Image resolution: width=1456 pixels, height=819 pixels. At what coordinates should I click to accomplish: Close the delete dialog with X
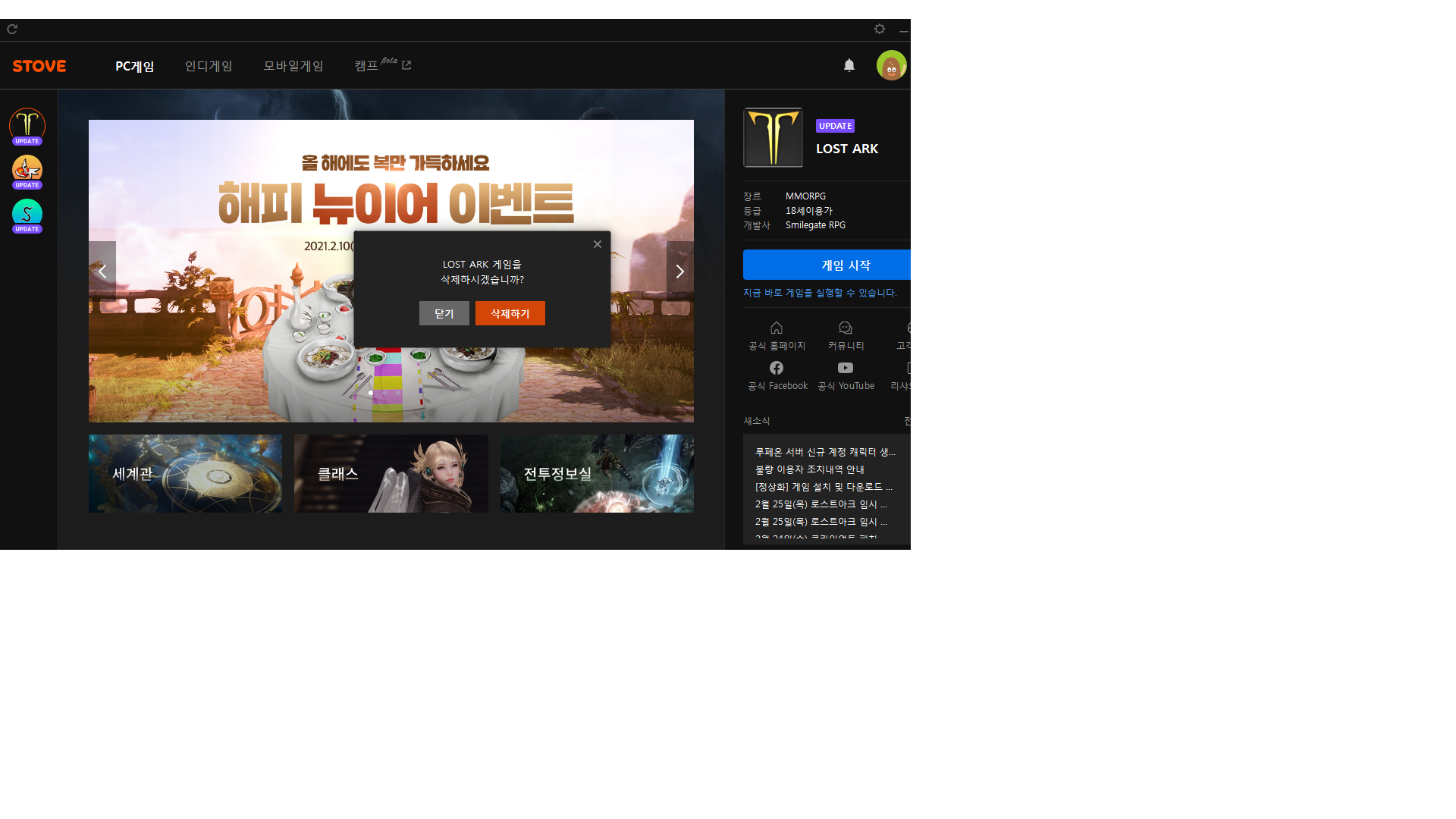coord(598,244)
